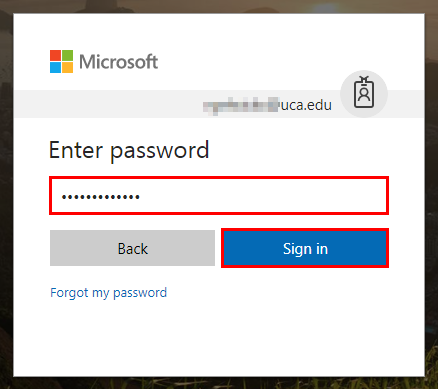Open the Forgot my password link
The image size is (438, 389).
coord(108,293)
